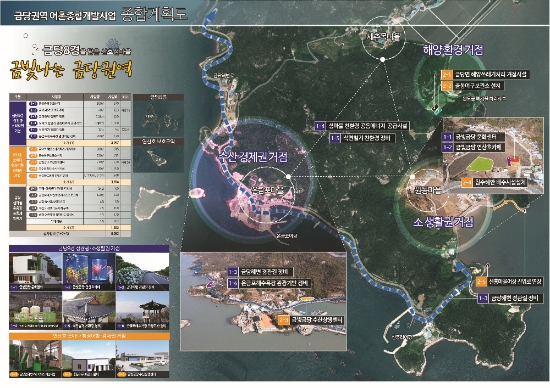This screenshot has width=550, height=388.
Task: Click the orange 2-1 project badge
Action: pyautogui.click(x=447, y=74)
